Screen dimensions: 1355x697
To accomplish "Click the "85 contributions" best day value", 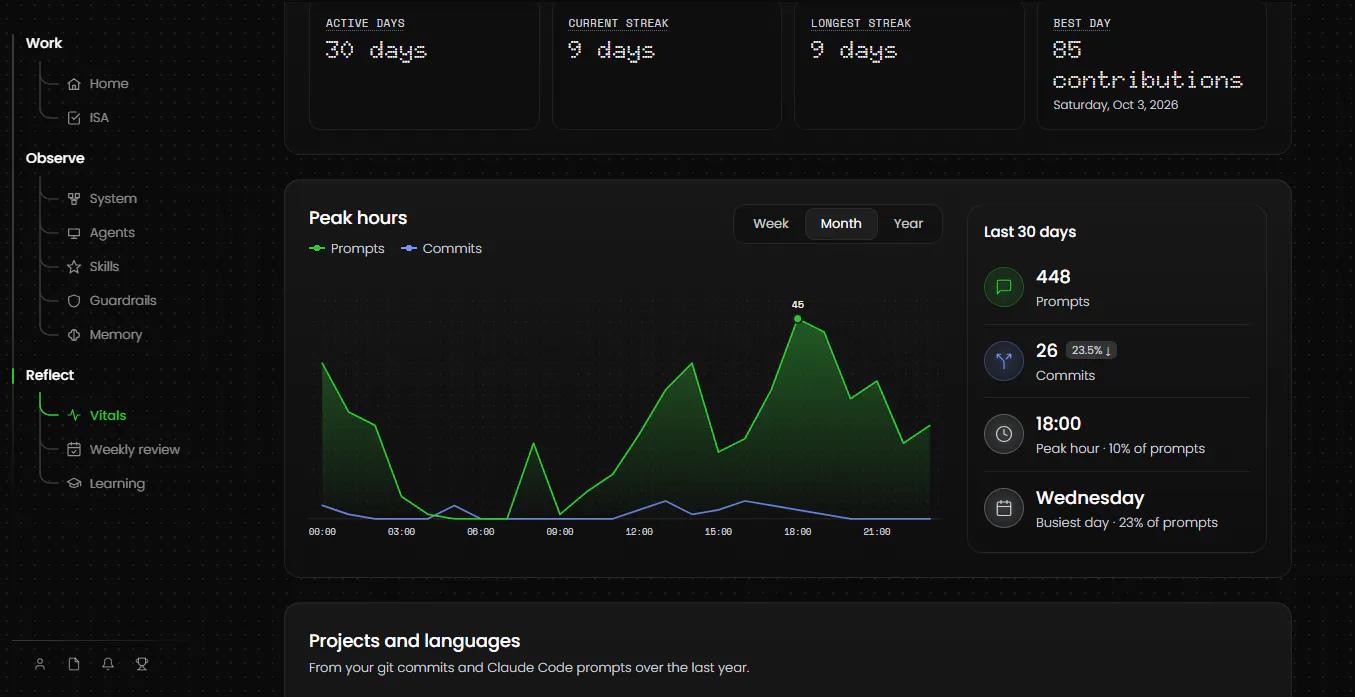I will pyautogui.click(x=1148, y=64).
